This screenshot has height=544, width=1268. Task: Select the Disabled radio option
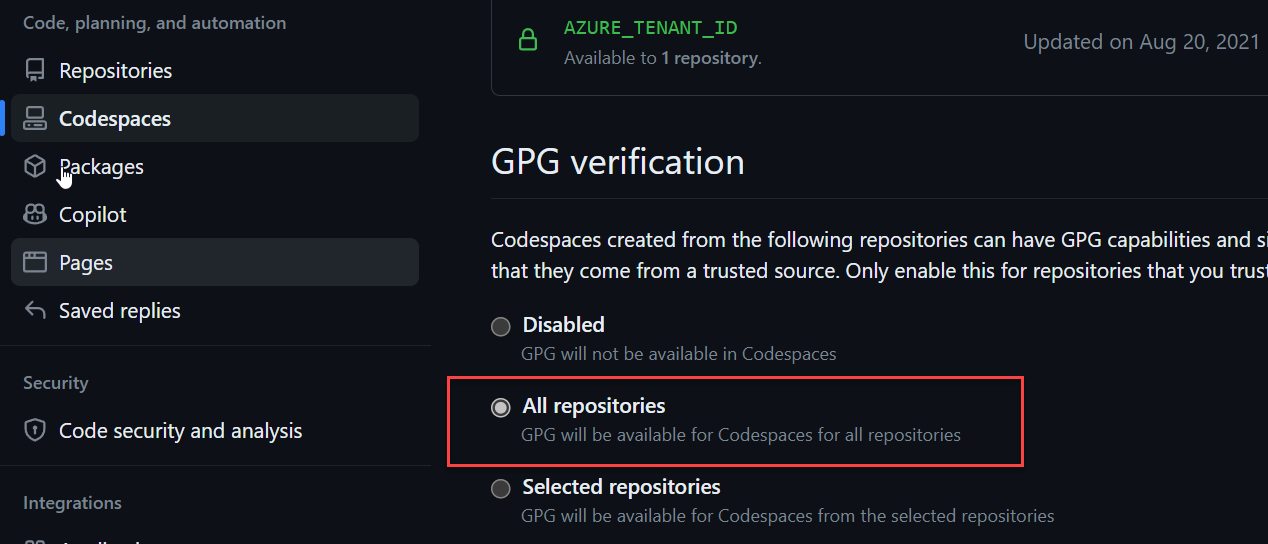click(500, 326)
